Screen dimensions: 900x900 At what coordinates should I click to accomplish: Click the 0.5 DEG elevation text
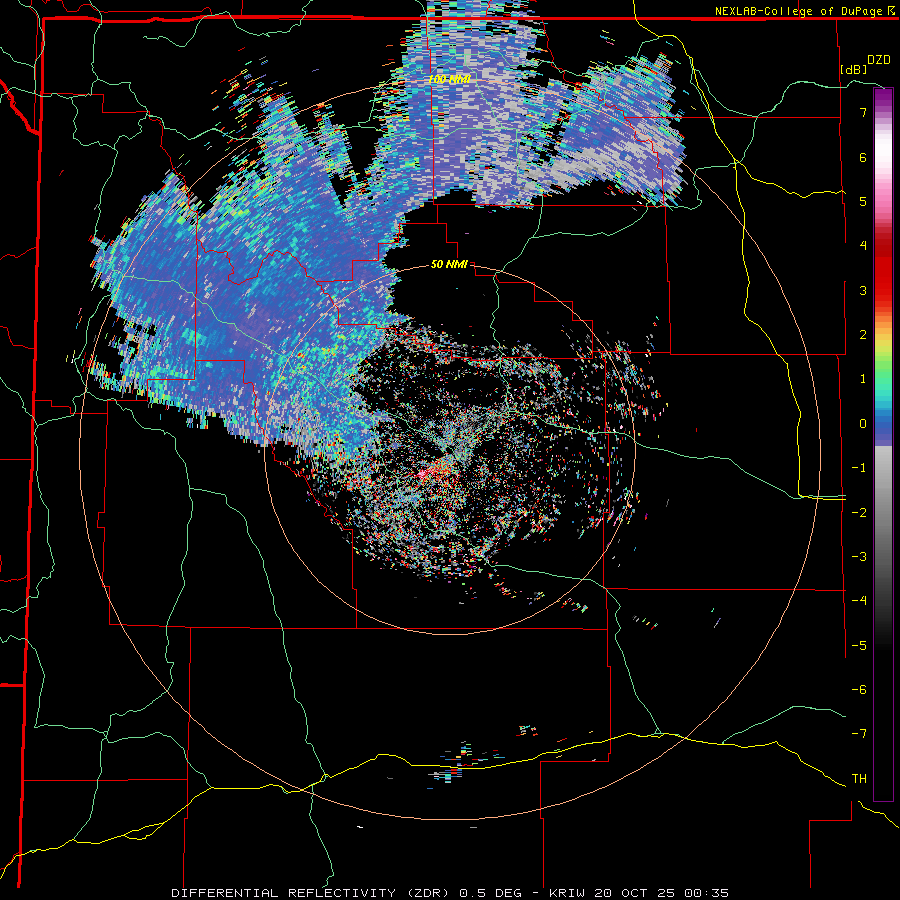(490, 893)
